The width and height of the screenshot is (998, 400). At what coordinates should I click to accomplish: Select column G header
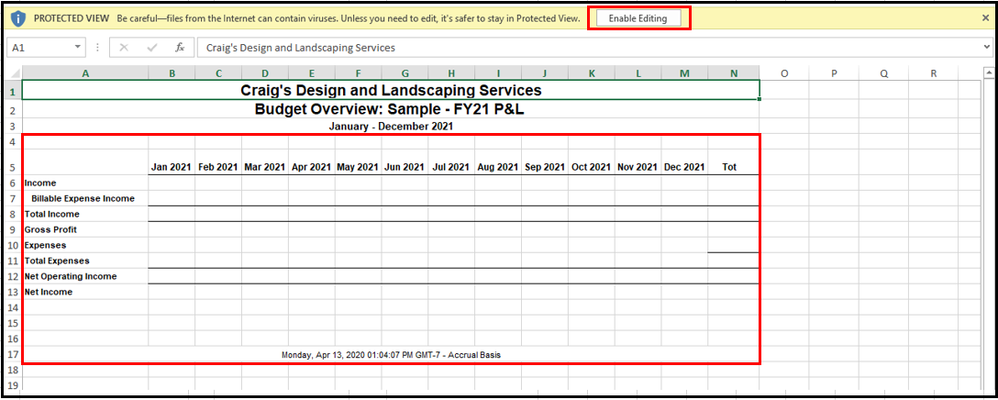tap(405, 73)
